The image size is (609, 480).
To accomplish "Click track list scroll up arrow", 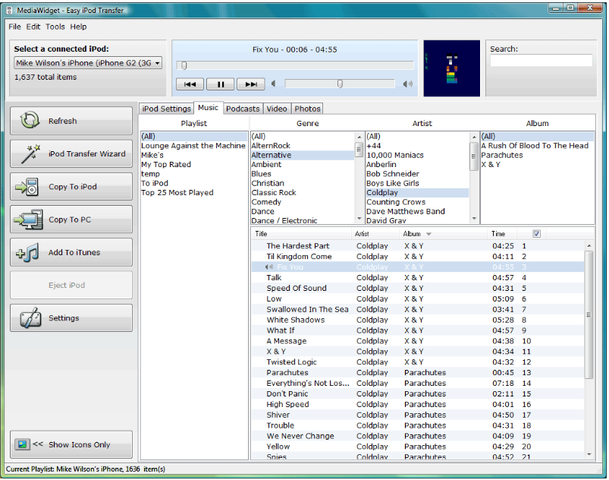I will pyautogui.click(x=589, y=246).
